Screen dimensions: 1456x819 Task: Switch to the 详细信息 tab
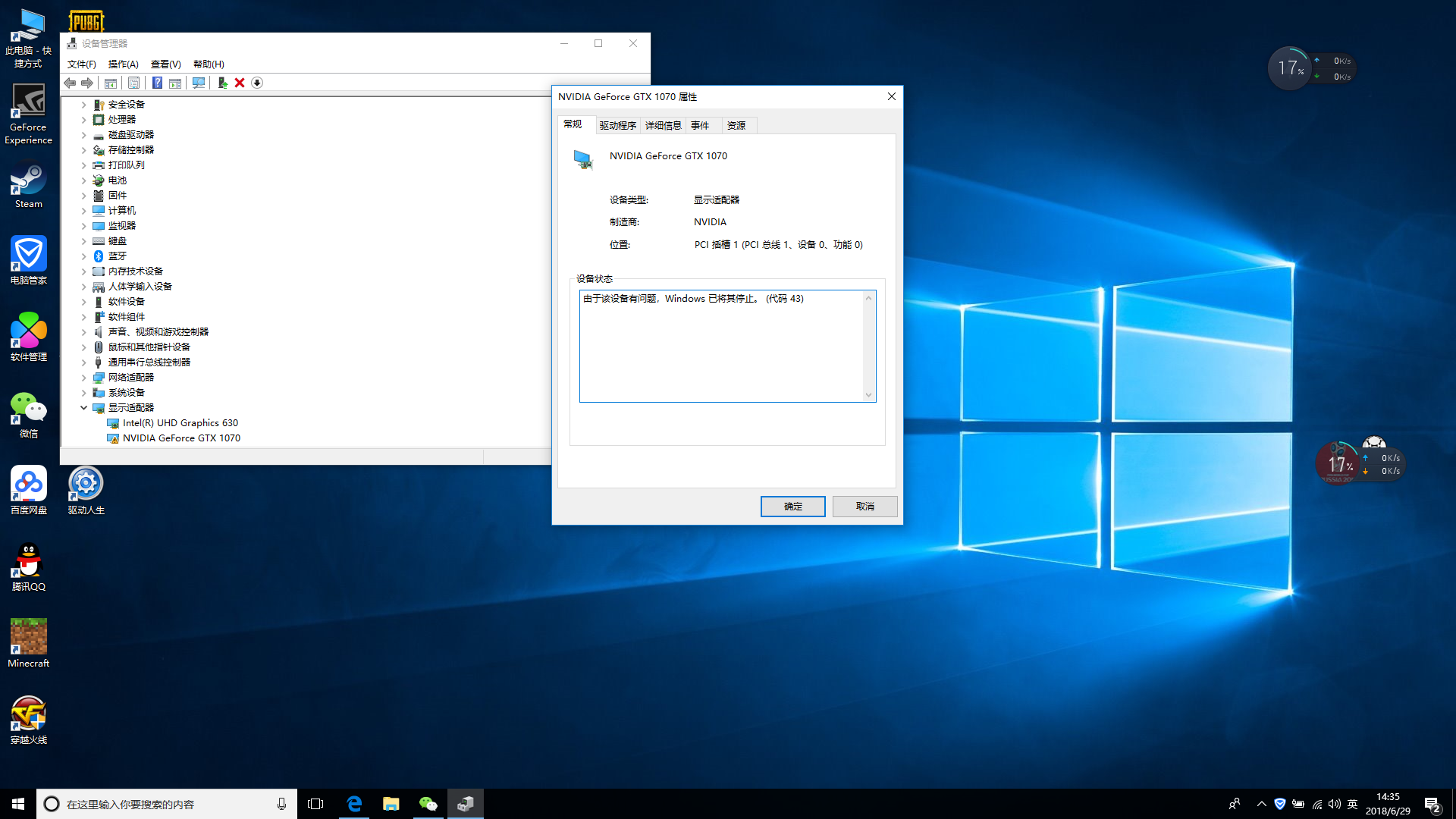point(663,125)
